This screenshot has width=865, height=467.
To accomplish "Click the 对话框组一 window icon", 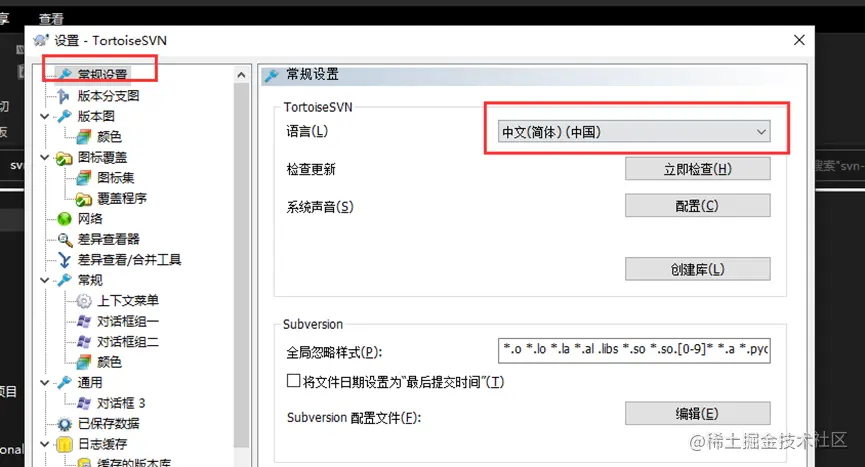I will click(x=84, y=321).
